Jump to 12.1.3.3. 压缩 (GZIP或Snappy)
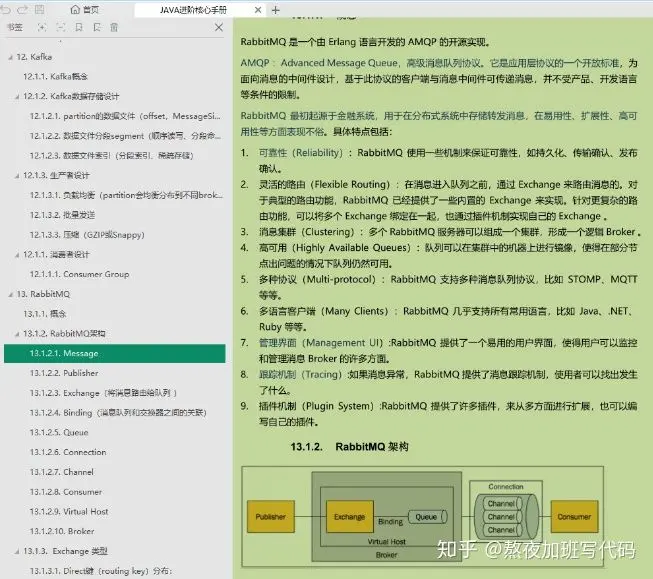Image resolution: width=653 pixels, height=579 pixels. [87, 235]
